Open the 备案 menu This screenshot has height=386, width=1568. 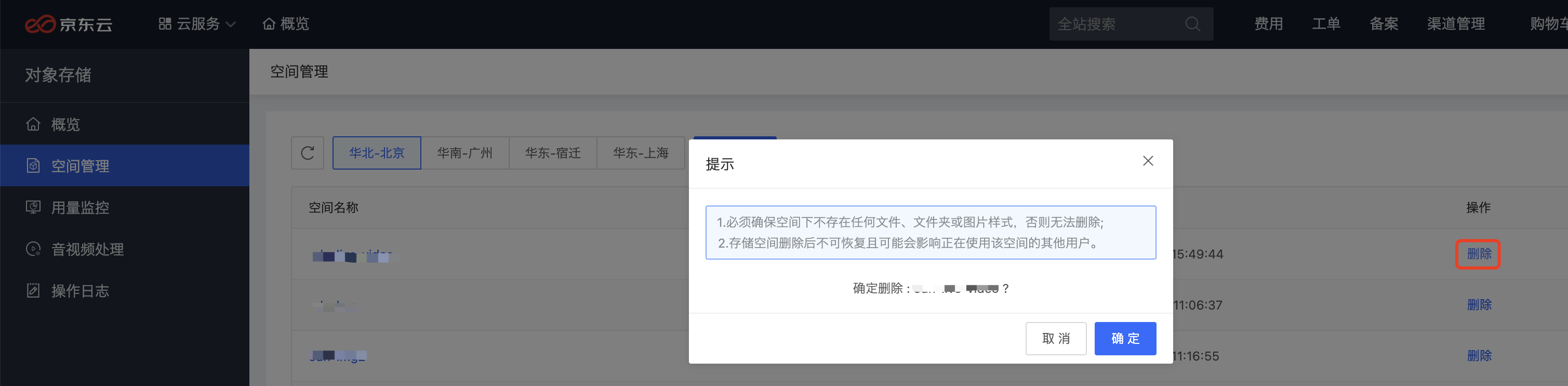pos(1384,24)
